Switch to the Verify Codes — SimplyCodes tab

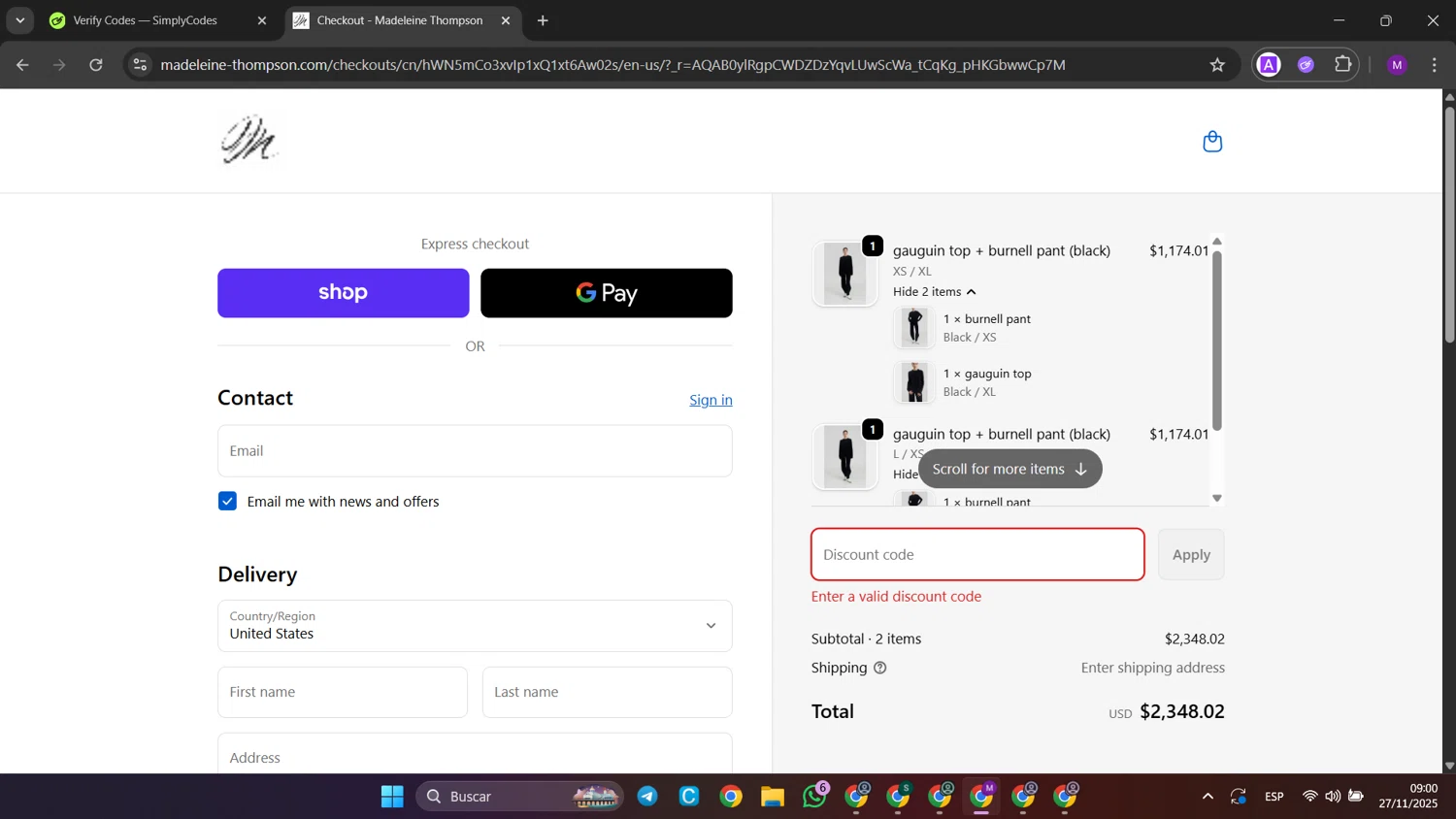click(159, 20)
